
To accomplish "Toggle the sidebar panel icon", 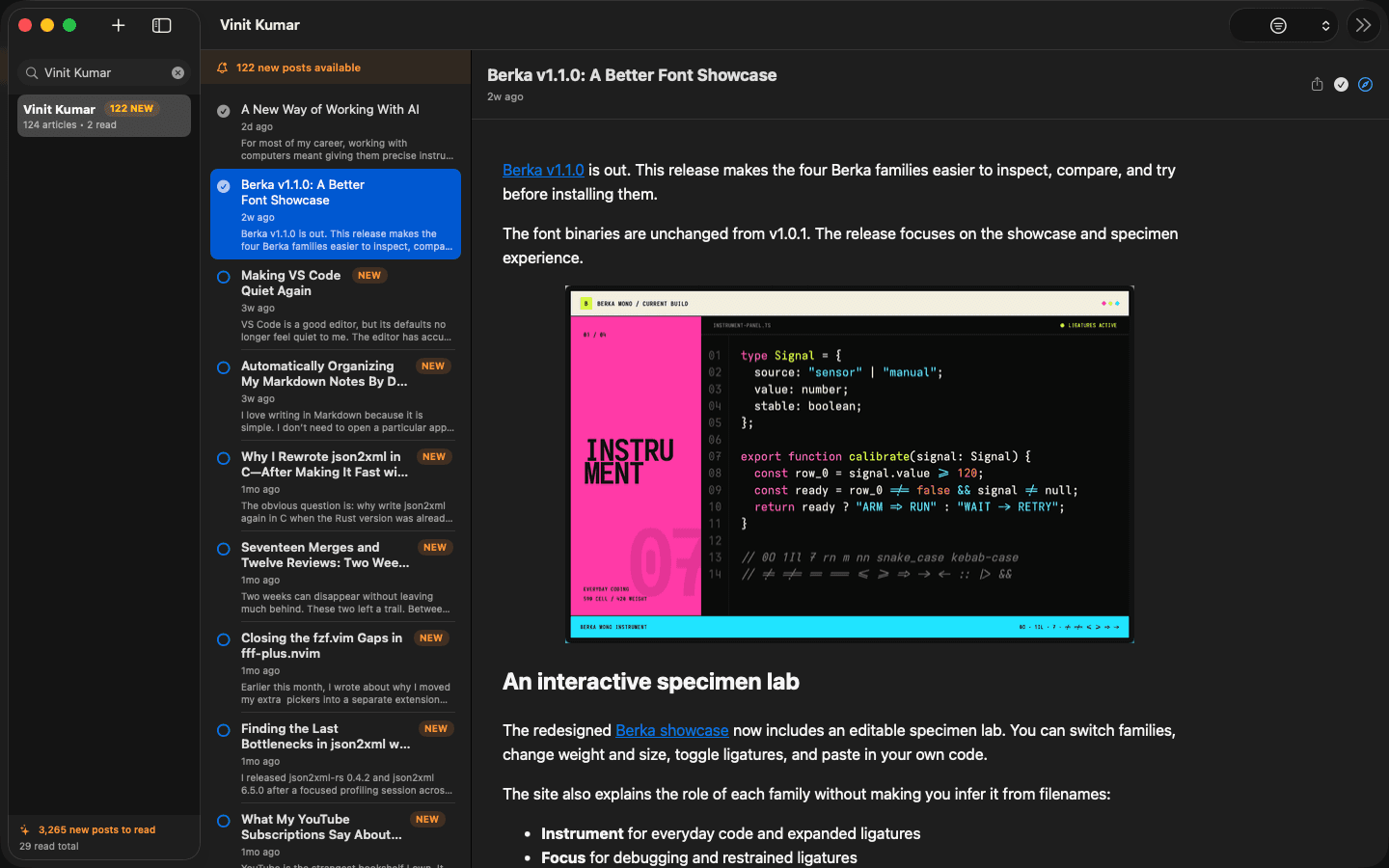I will pos(162,25).
